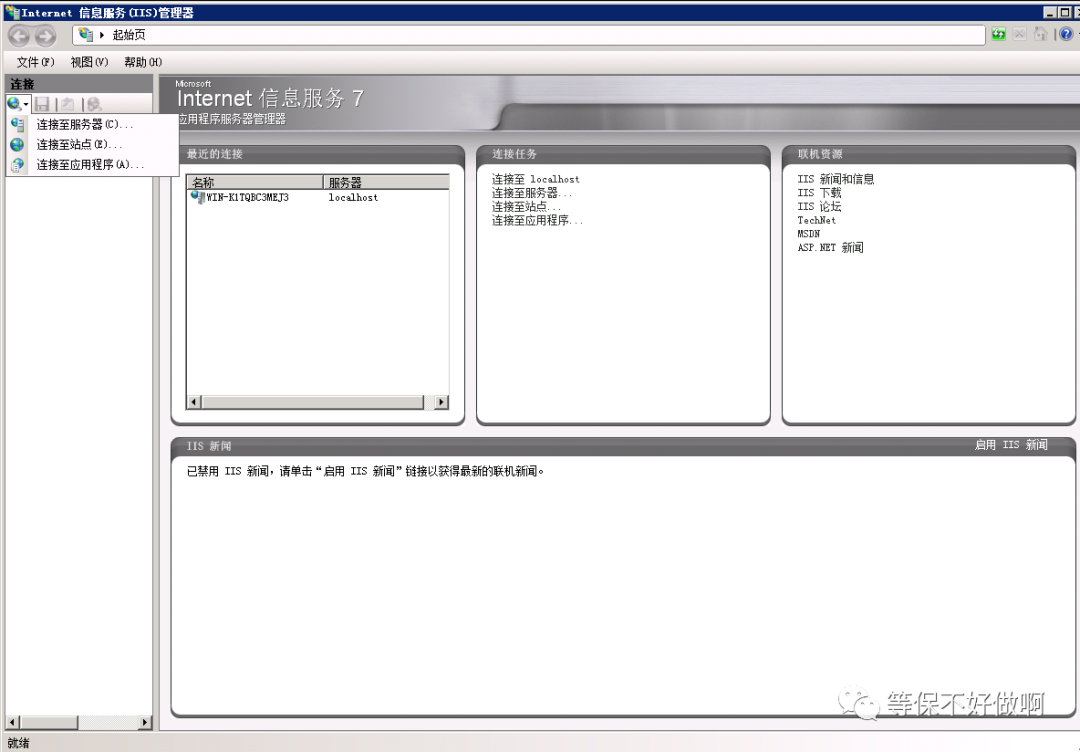1080x752 pixels.
Task: Click the delete connection icon in Connections toolbar
Action: click(x=94, y=104)
